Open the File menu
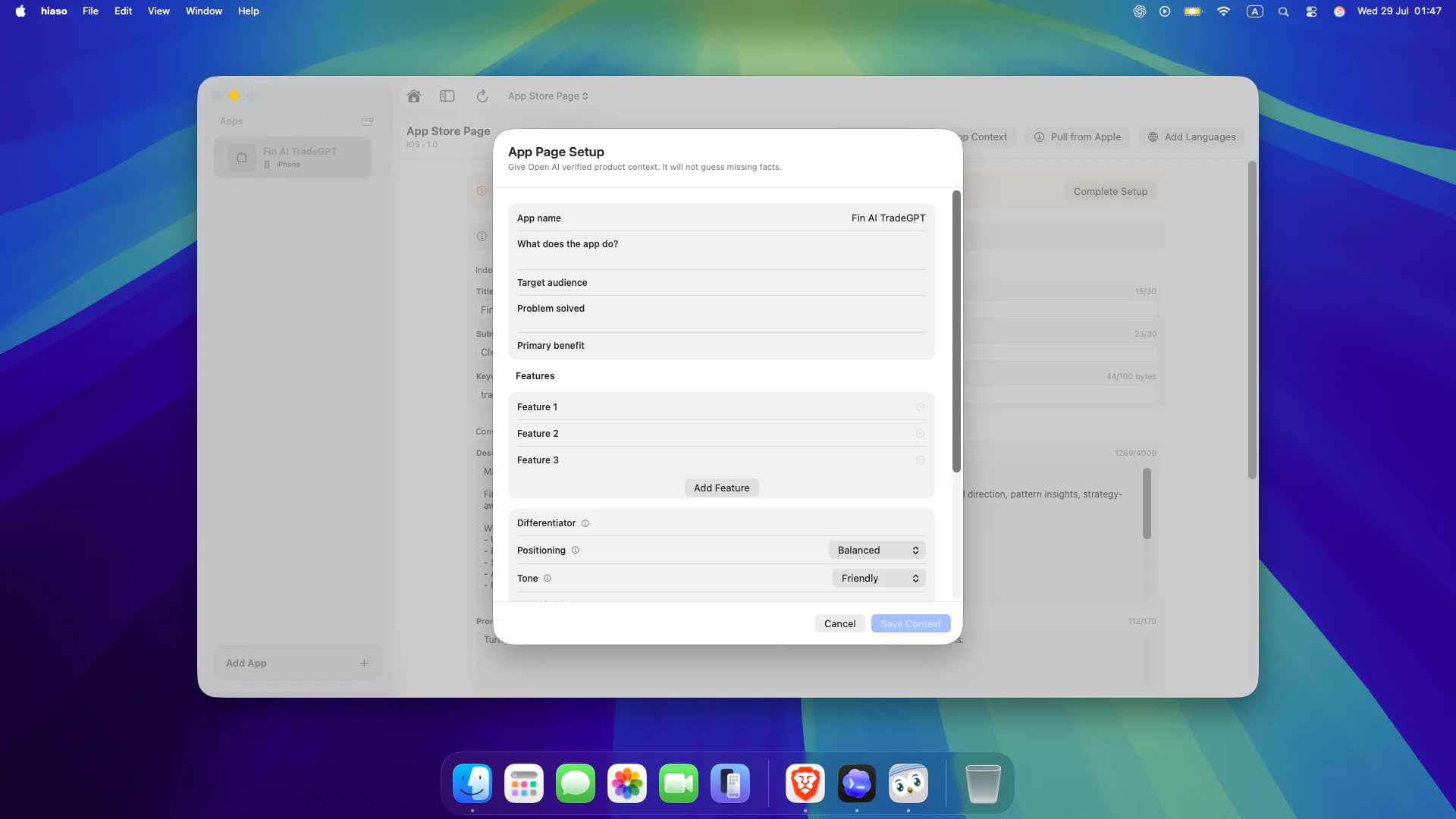1456x819 pixels. tap(90, 11)
